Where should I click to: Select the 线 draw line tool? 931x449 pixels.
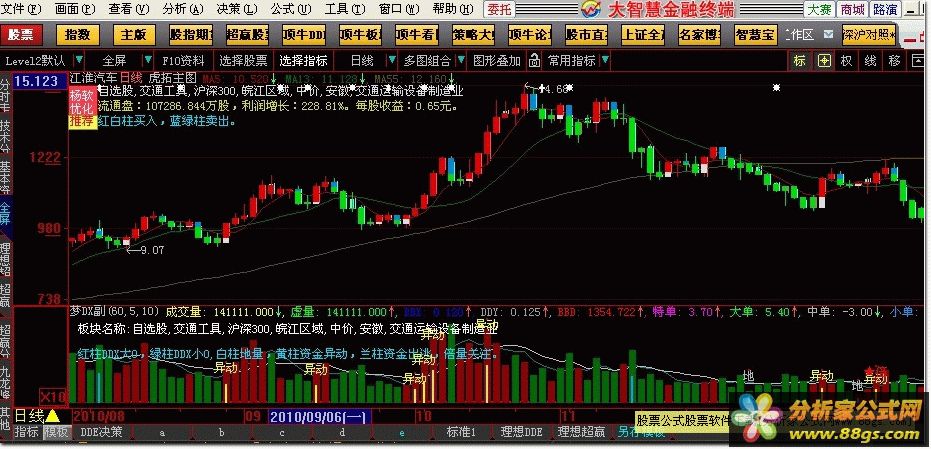point(870,61)
